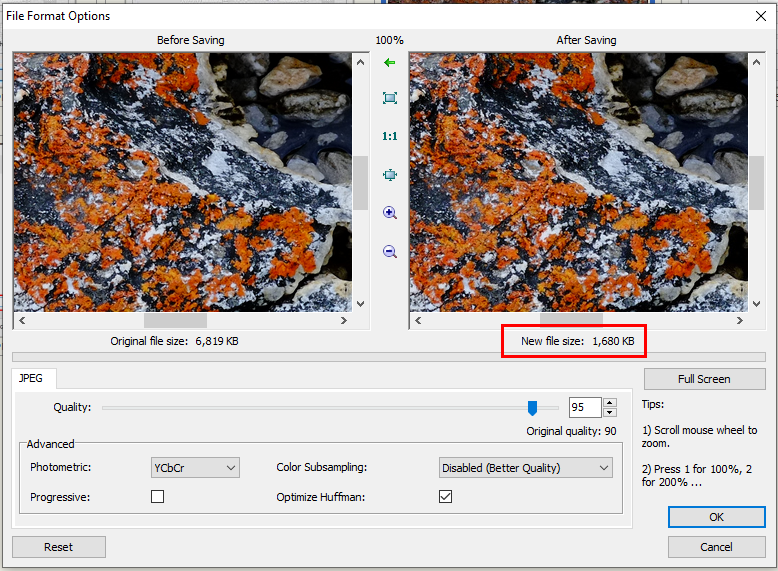Increase quality value with up spinner arrow

(610, 403)
